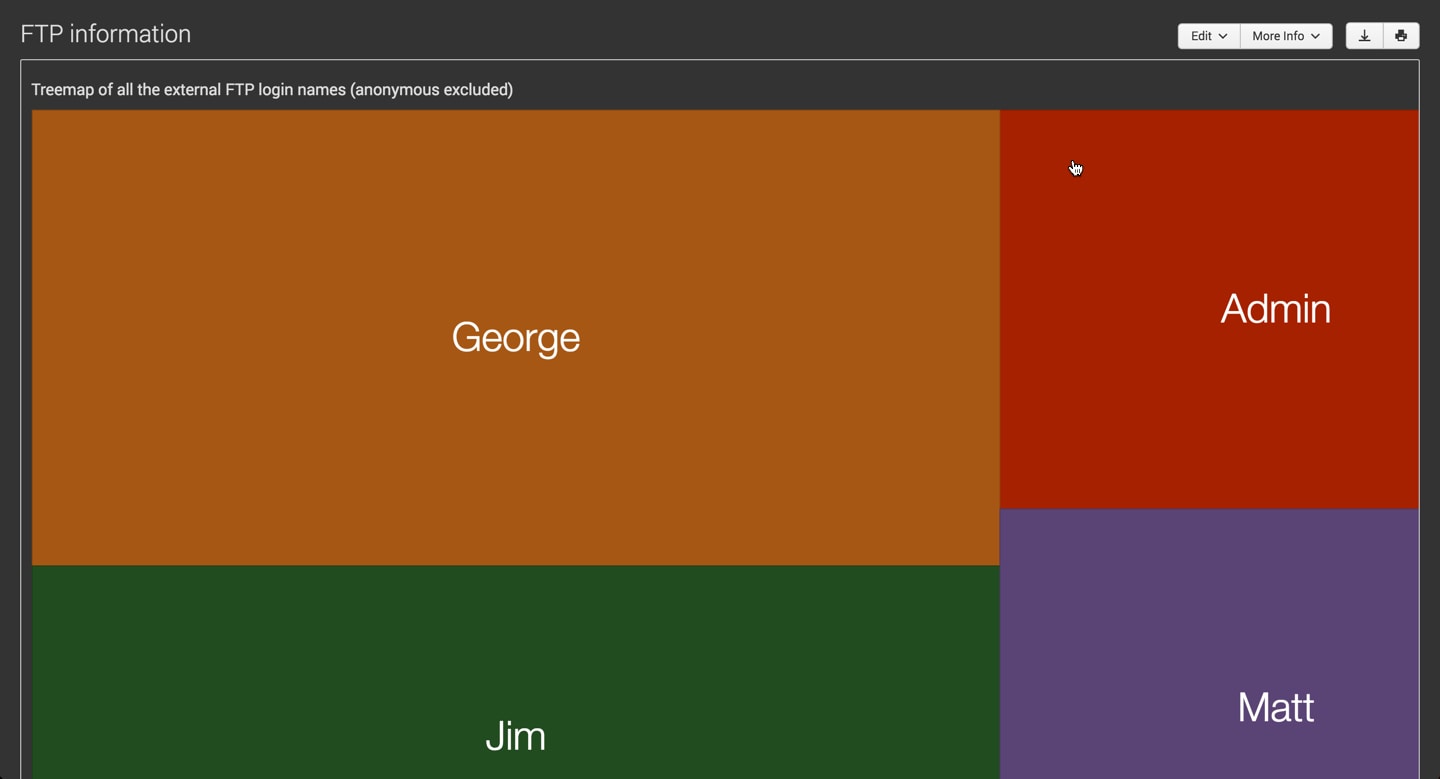Select the Admin treemap block

(x=1209, y=309)
